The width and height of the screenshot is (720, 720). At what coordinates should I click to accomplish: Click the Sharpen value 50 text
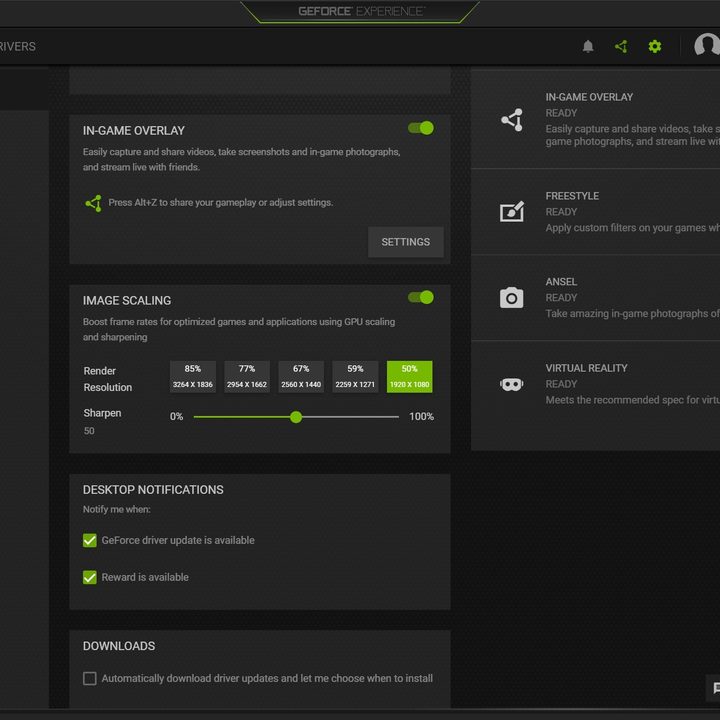89,431
